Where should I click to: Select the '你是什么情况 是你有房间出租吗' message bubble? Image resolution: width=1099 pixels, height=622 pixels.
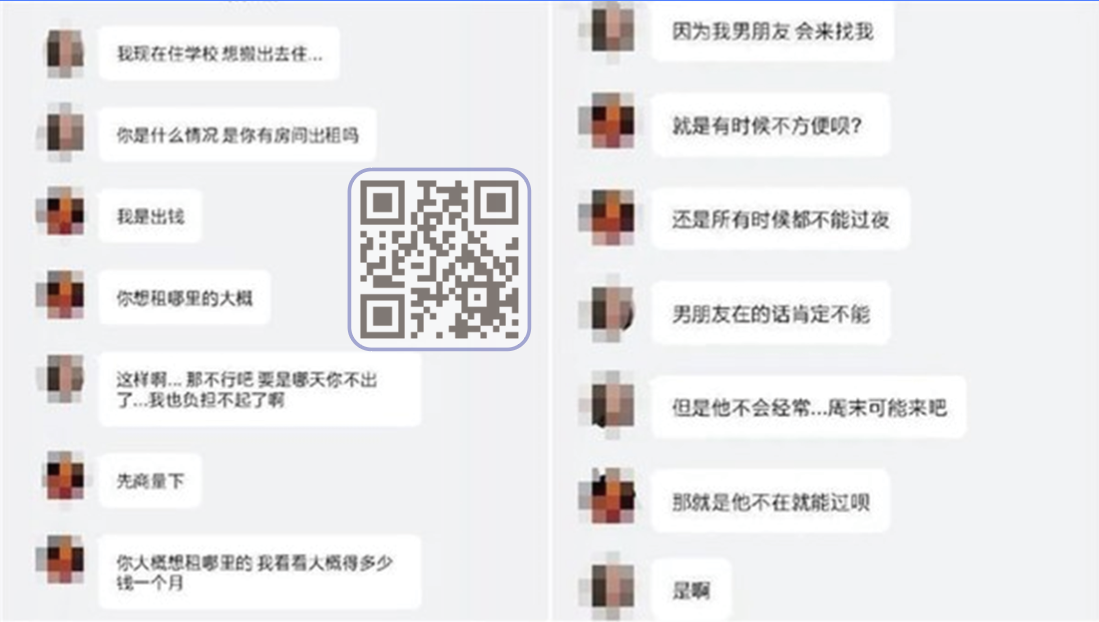238,135
